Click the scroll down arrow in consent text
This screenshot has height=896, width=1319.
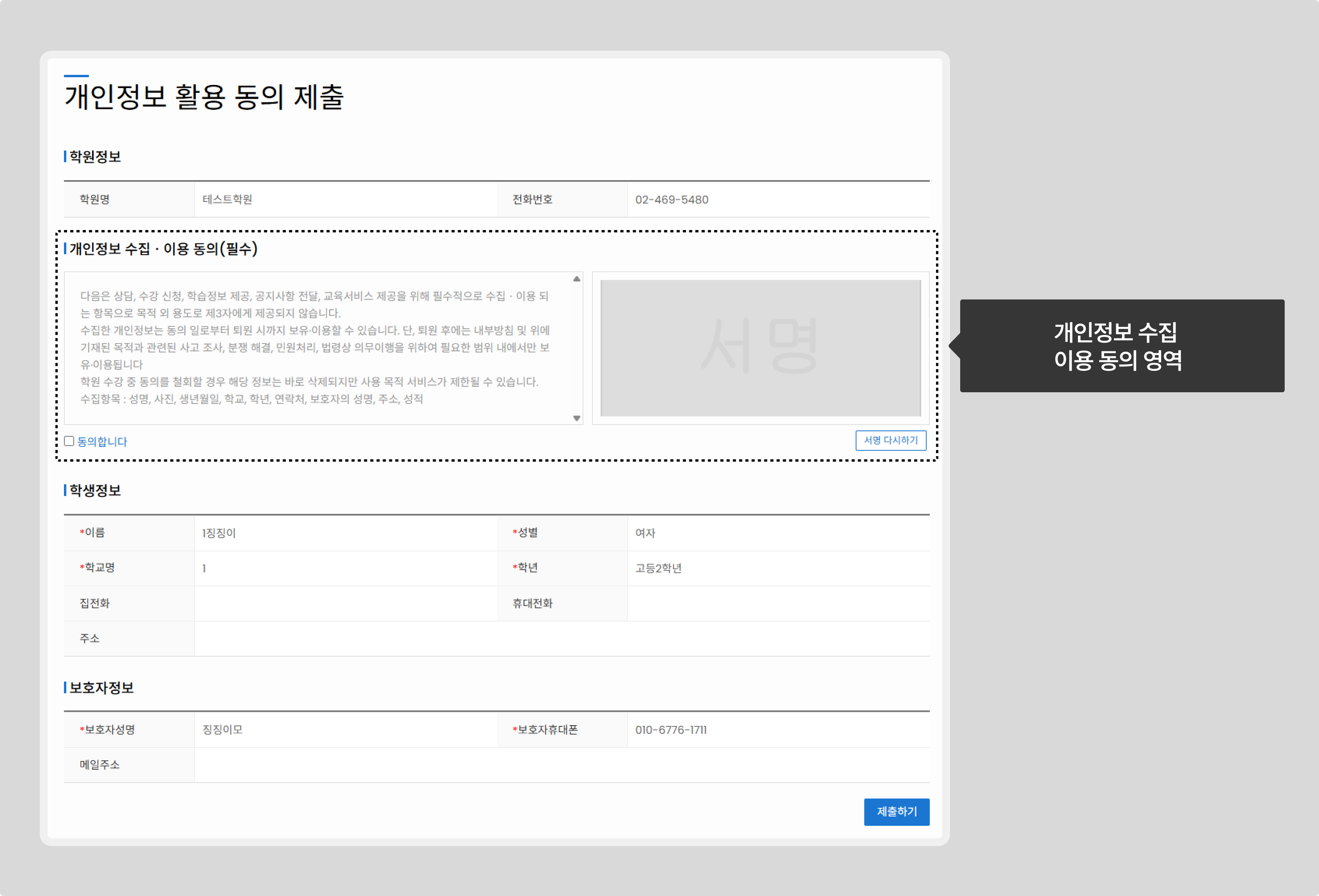[577, 418]
